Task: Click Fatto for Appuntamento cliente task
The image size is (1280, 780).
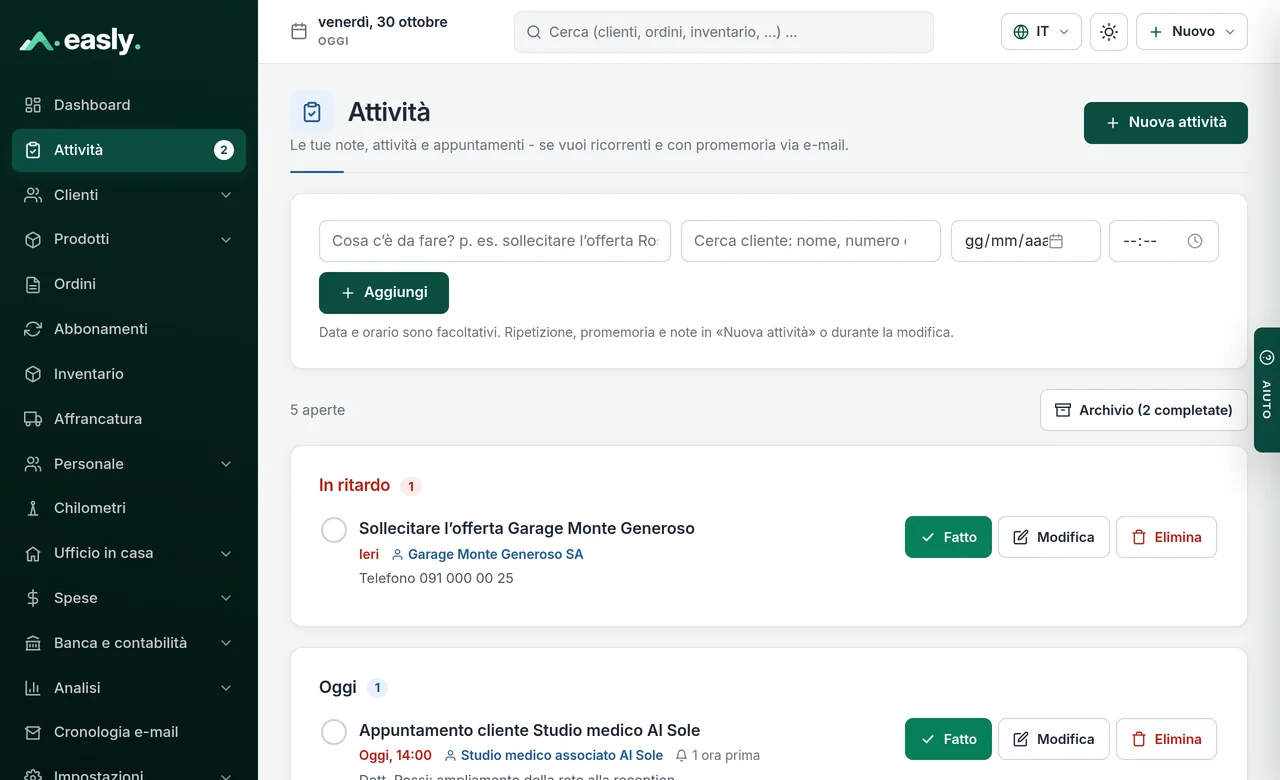Action: tap(948, 739)
